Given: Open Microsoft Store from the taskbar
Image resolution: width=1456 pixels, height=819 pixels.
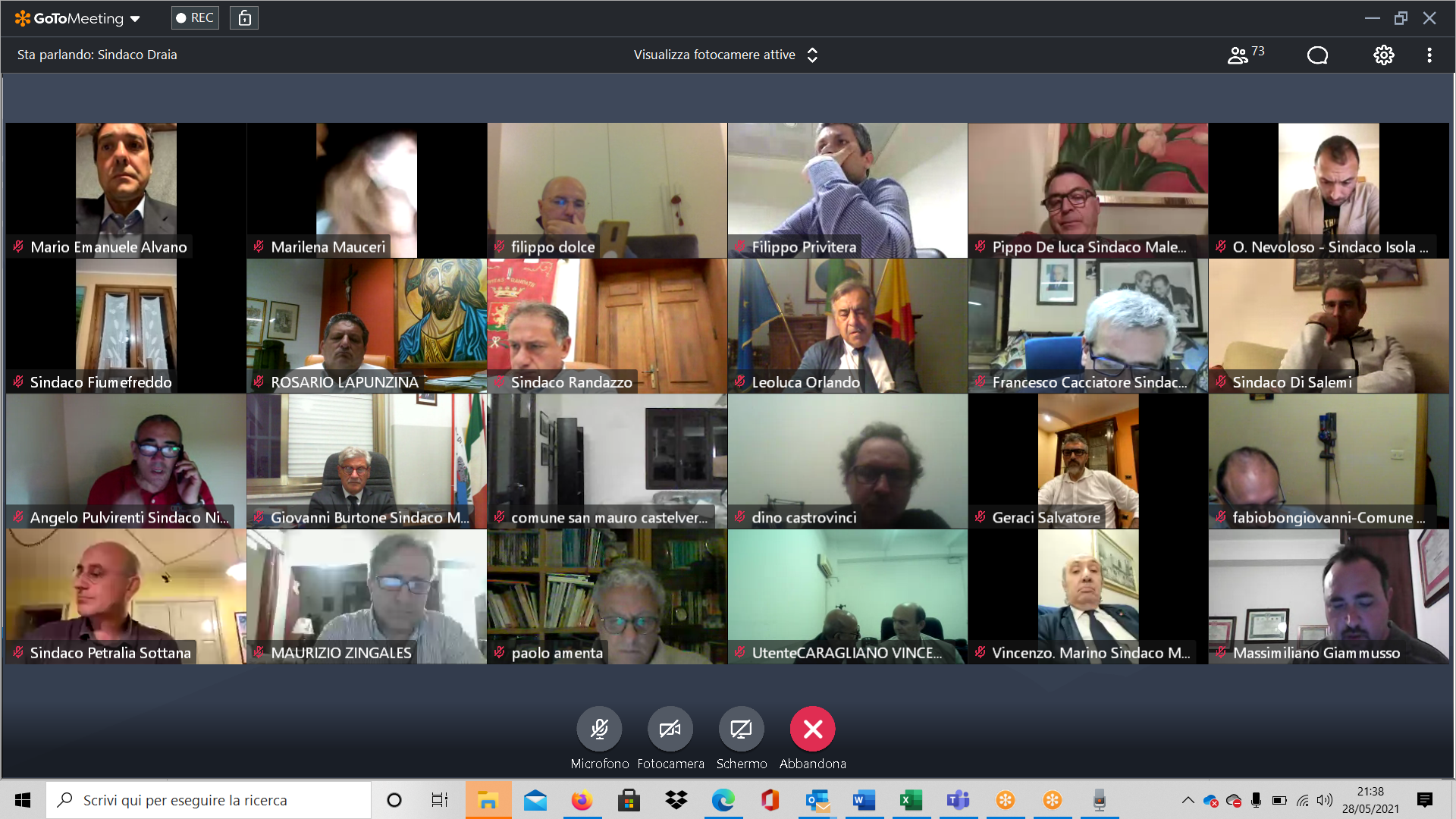Looking at the screenshot, I should (x=629, y=800).
